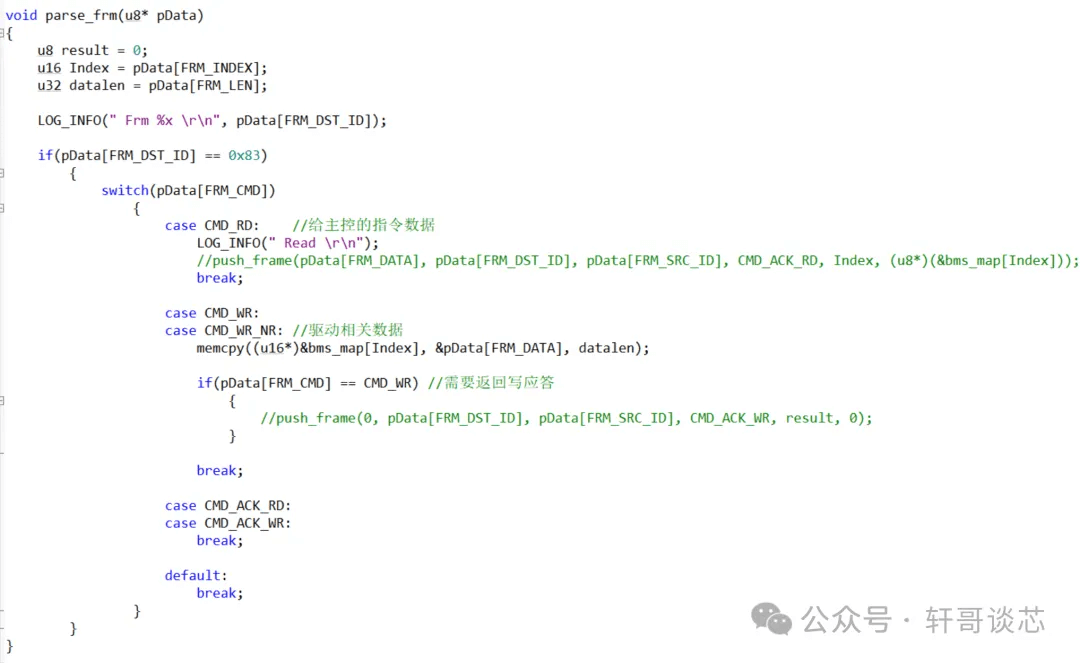Click the default case label

point(196,575)
